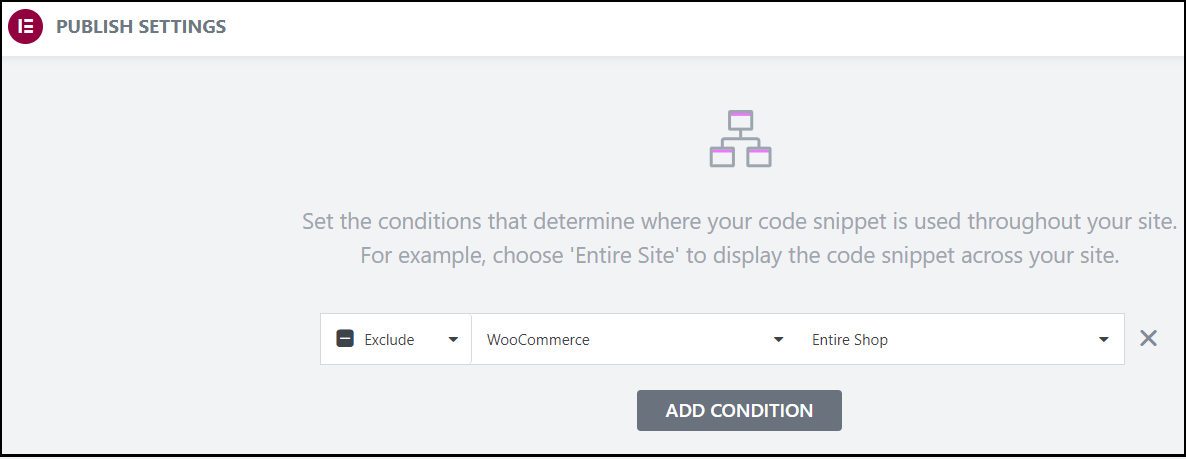Click the arrow on the Entire Shop dropdown

[1104, 340]
